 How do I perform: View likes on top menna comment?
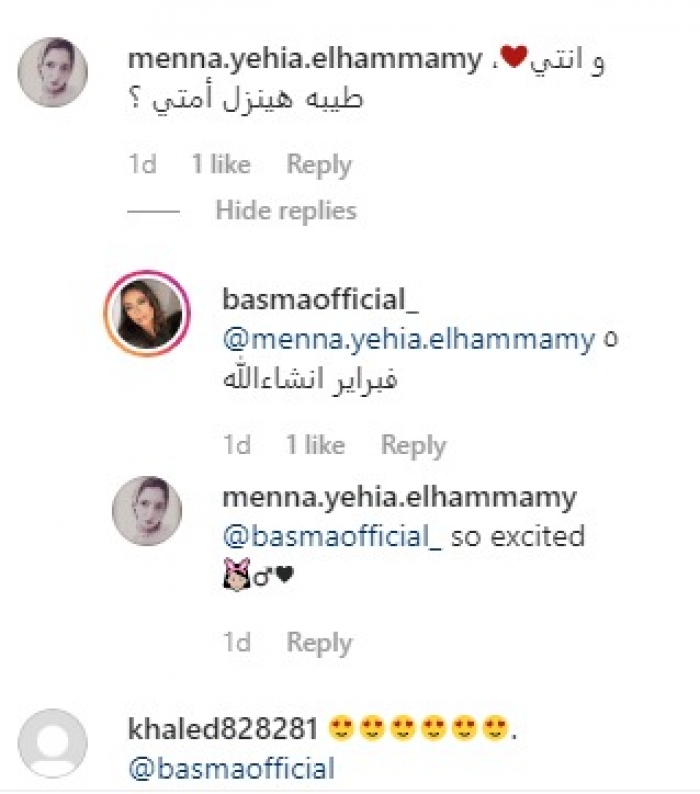tap(221, 165)
